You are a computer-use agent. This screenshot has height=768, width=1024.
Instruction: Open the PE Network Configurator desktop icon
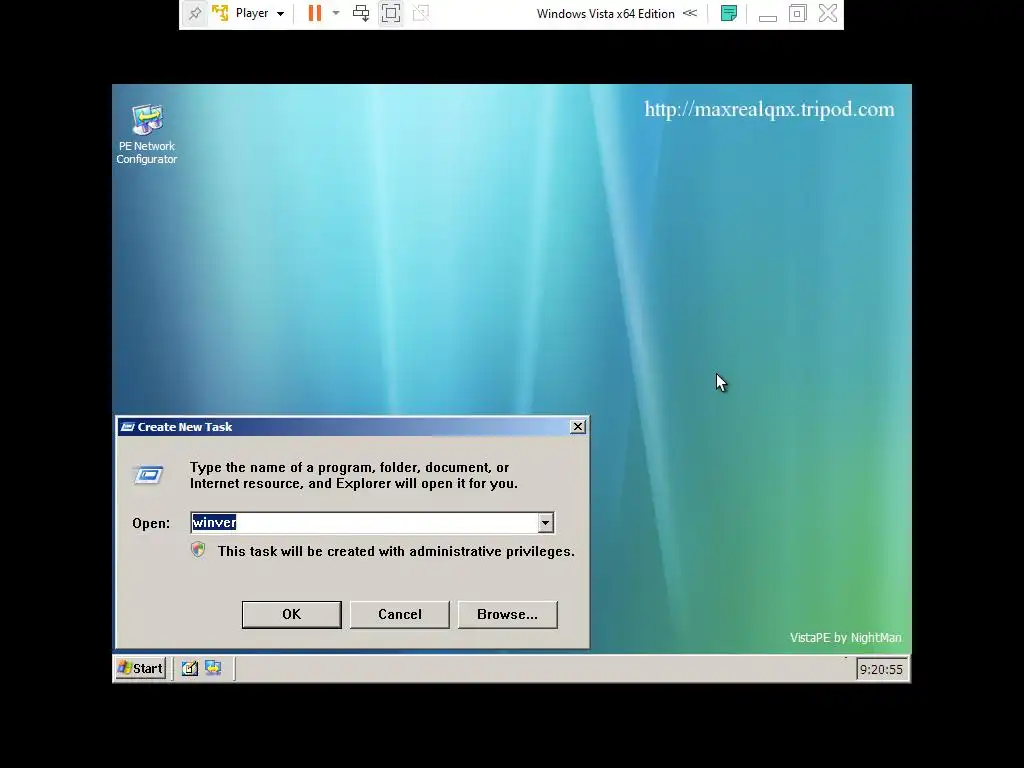pyautogui.click(x=147, y=134)
